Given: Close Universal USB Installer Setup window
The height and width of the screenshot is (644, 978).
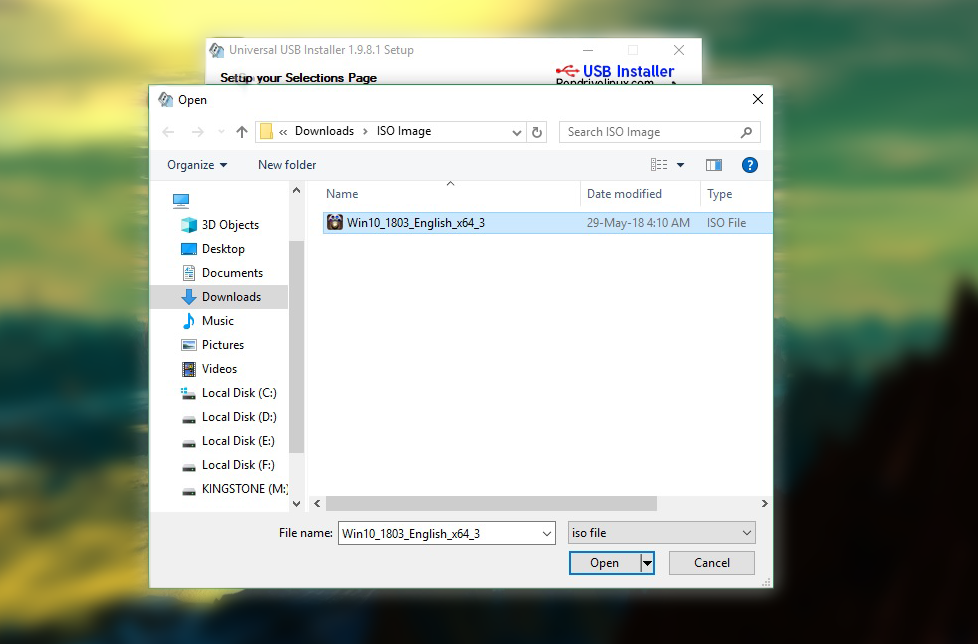Looking at the screenshot, I should tap(679, 50).
